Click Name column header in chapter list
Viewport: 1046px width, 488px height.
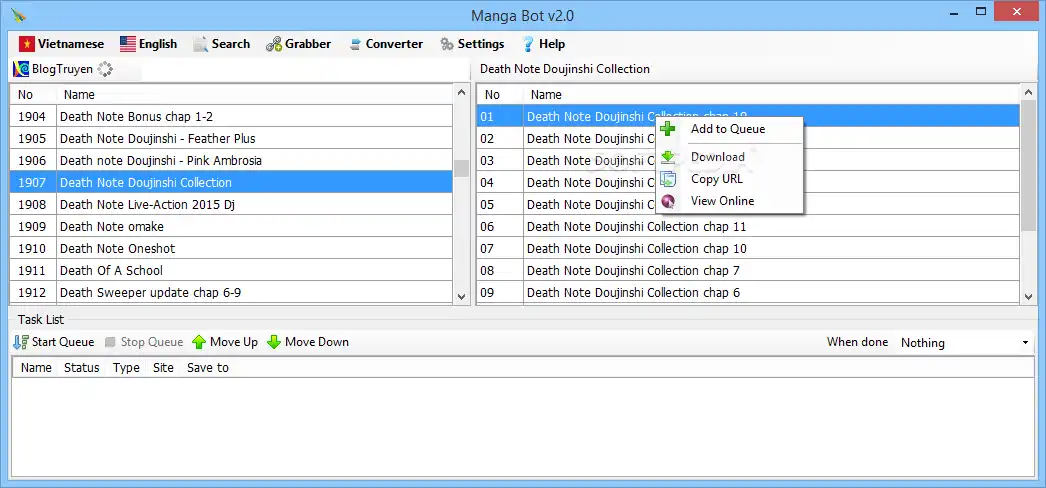[771, 95]
